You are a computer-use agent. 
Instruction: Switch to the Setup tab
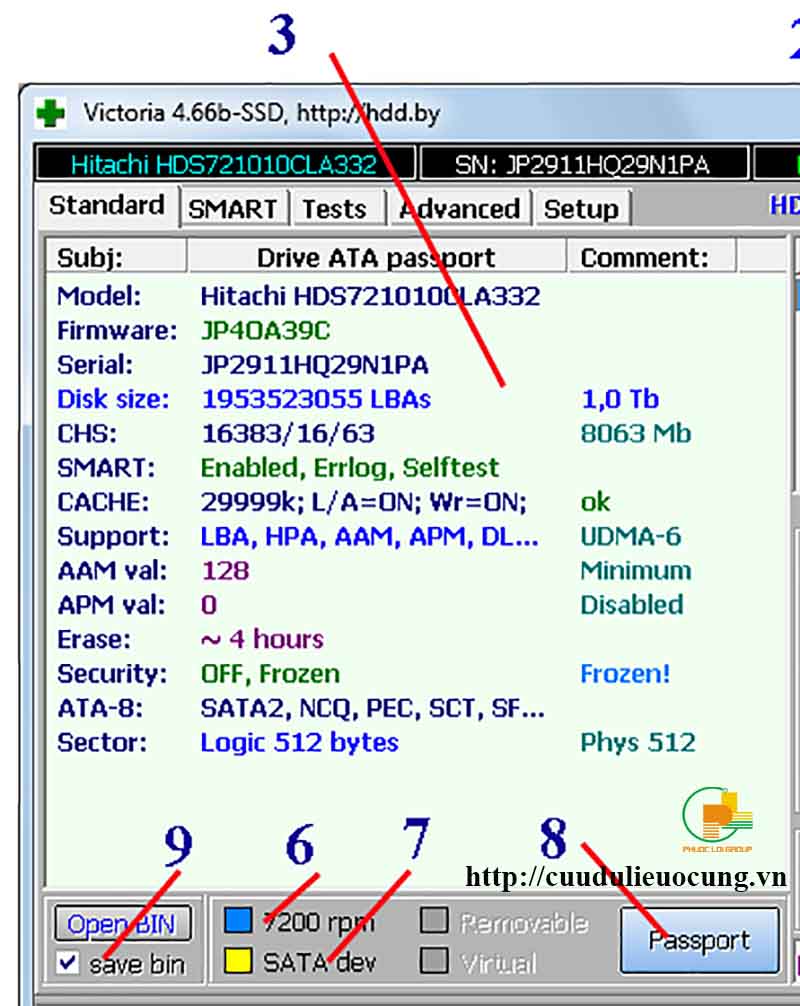[x=580, y=209]
